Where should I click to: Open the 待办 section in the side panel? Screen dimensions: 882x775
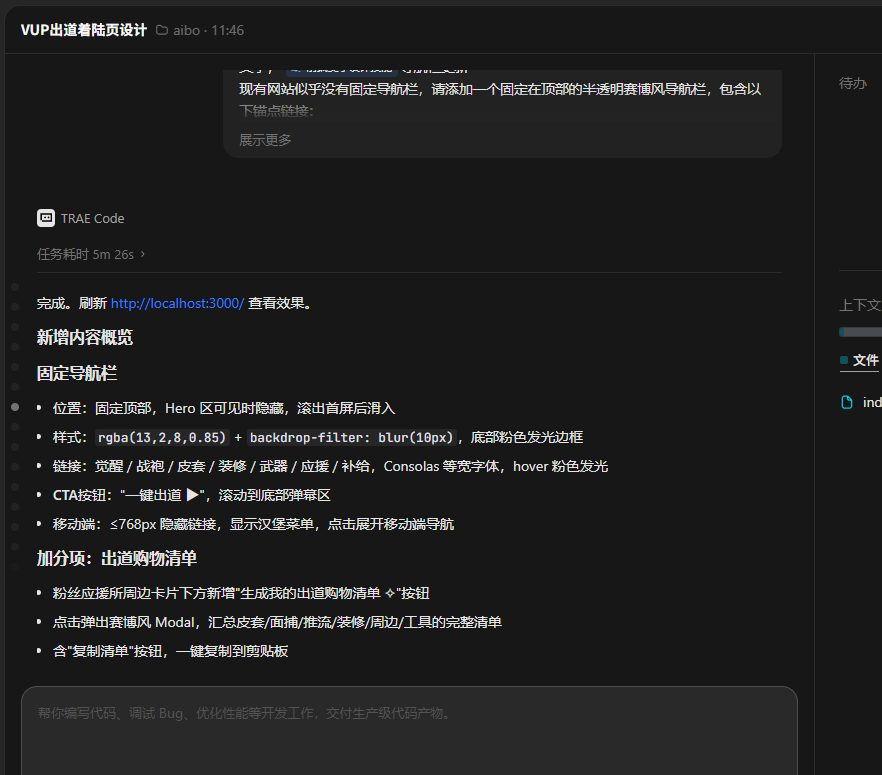pyautogui.click(x=853, y=83)
